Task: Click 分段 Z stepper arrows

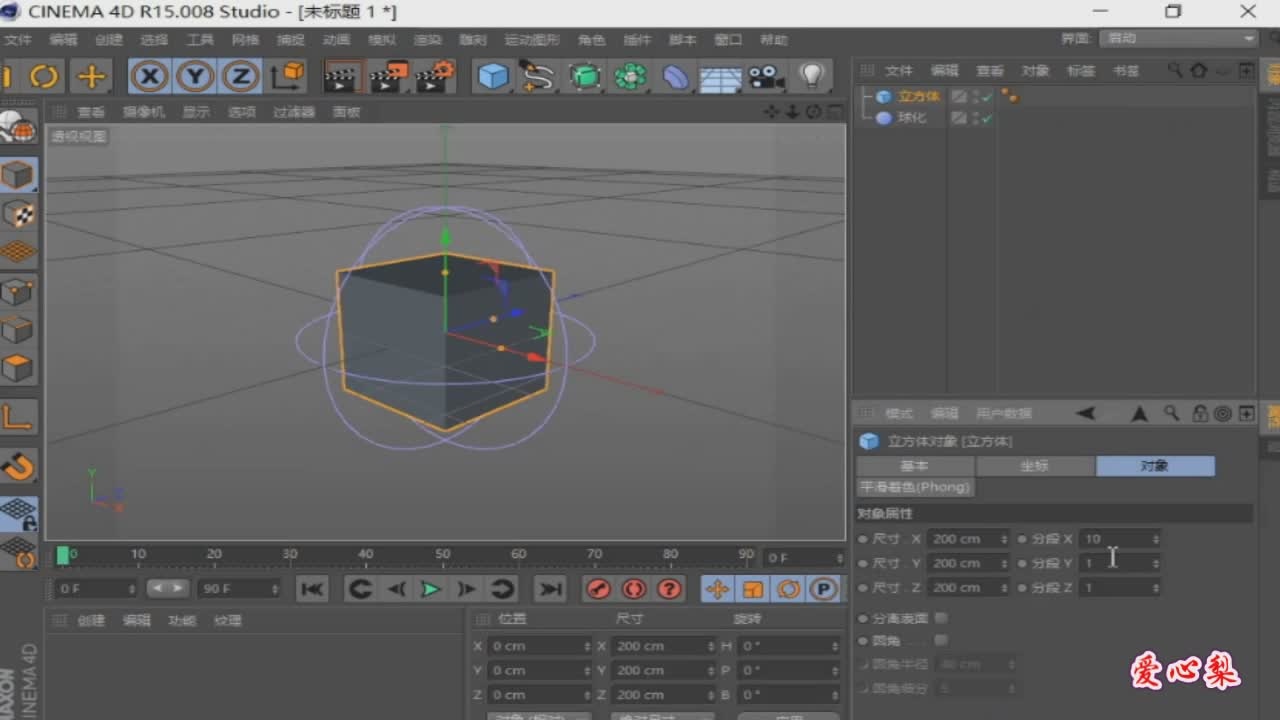Action: 1155,588
